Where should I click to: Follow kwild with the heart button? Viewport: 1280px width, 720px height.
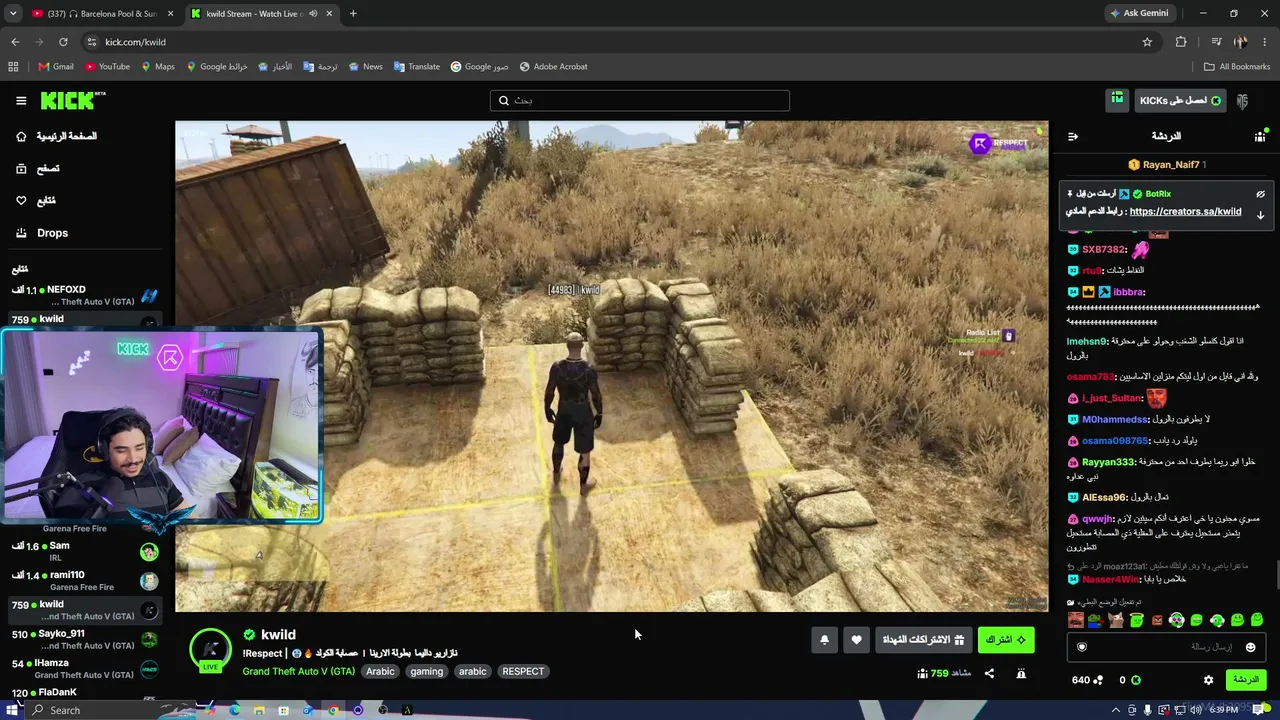tap(856, 640)
